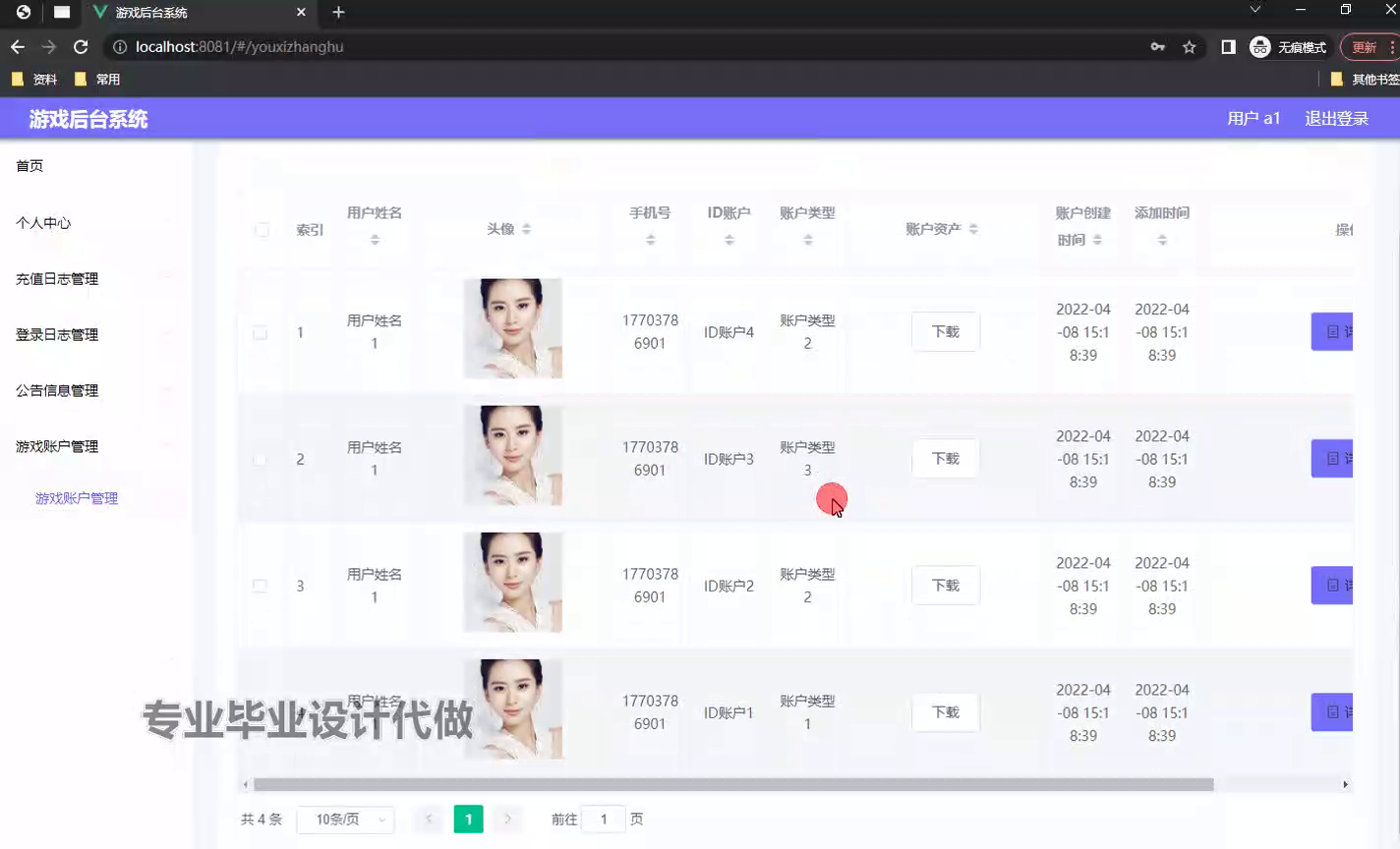This screenshot has width=1400, height=849.
Task: Click the address bar URL localhost:8081
Action: (240, 47)
